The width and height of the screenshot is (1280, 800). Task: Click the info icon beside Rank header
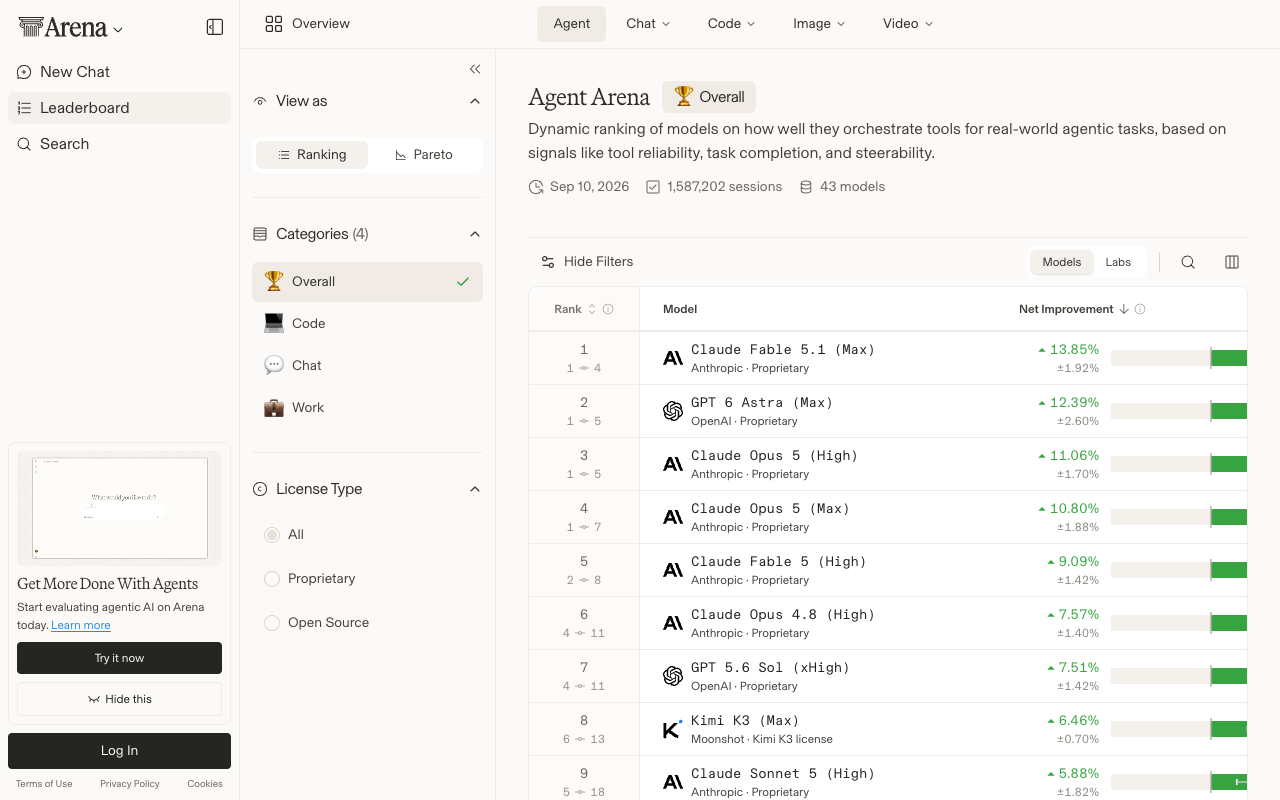[x=608, y=309]
